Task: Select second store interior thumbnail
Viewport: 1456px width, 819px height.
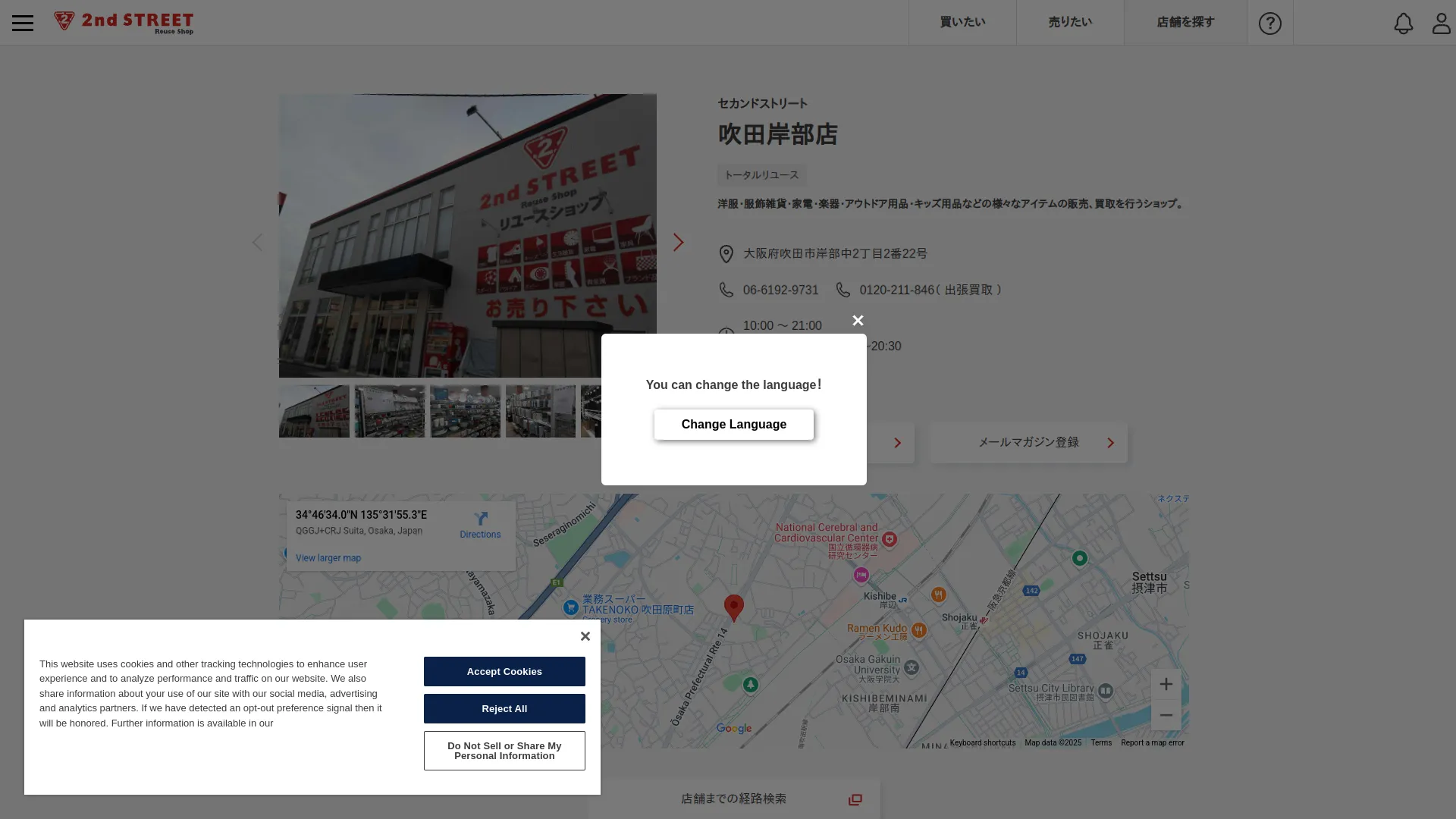Action: pos(390,411)
